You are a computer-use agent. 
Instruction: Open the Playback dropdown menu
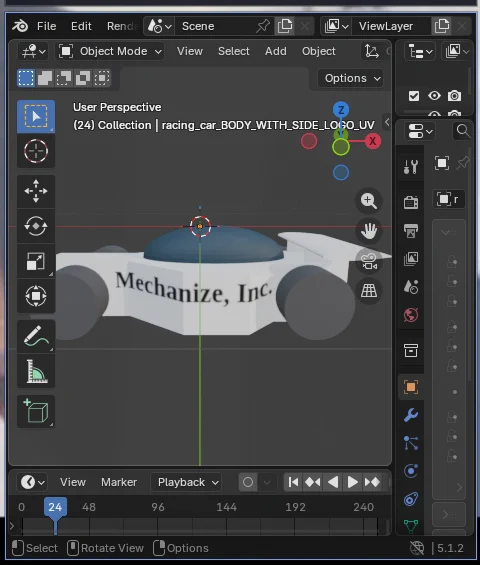coord(188,482)
